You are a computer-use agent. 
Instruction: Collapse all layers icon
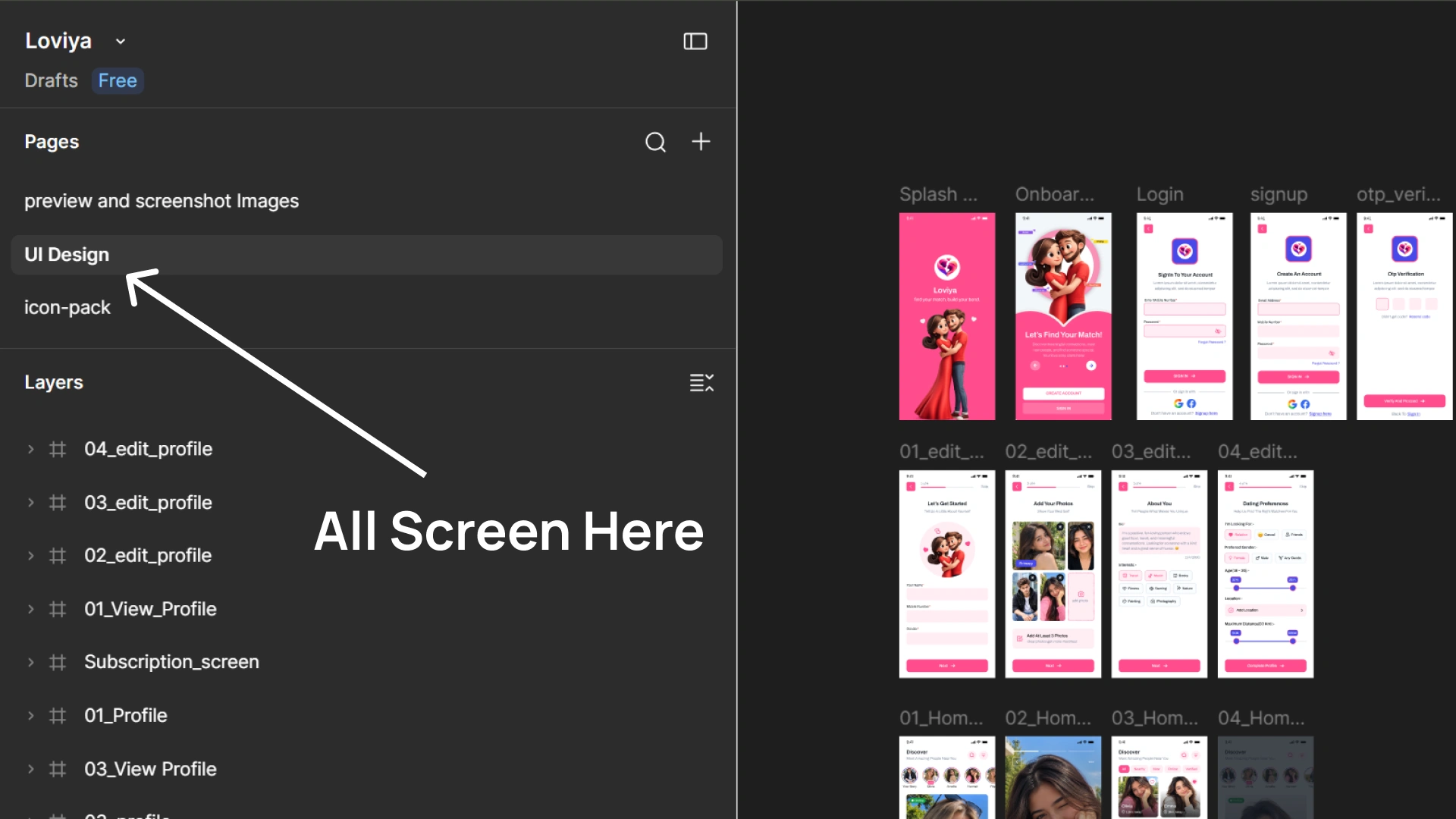pos(701,382)
